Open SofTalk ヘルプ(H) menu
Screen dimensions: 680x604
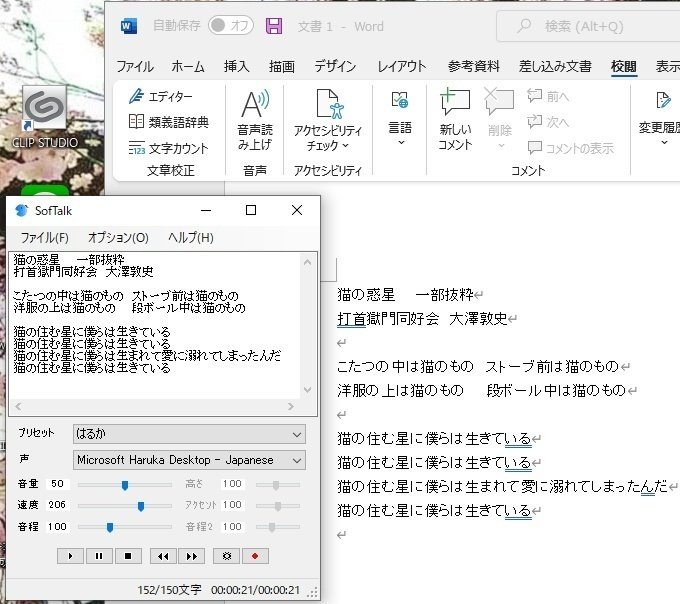coord(191,238)
